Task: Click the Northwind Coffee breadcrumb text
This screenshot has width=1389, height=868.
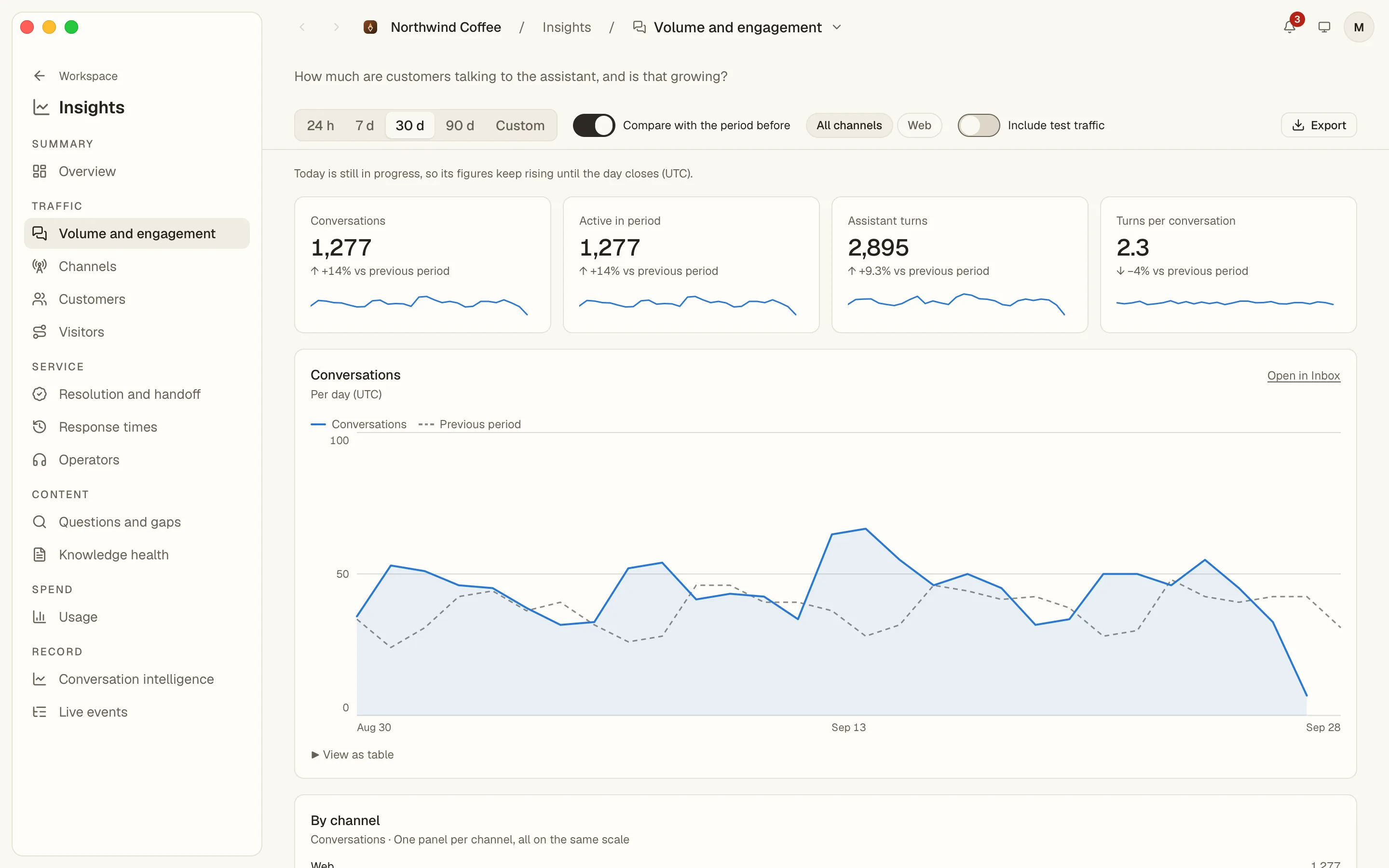Action: (x=446, y=27)
